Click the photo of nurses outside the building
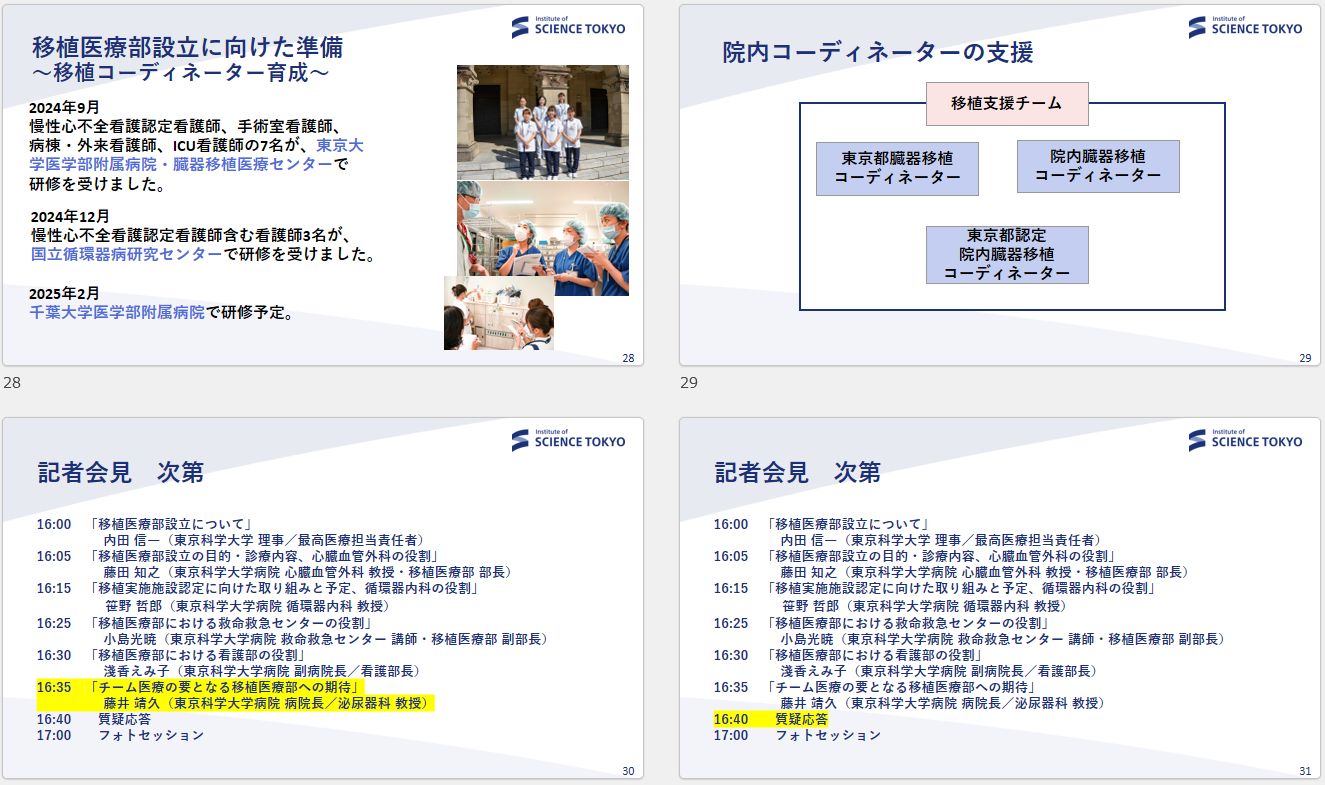 pyautogui.click(x=542, y=122)
